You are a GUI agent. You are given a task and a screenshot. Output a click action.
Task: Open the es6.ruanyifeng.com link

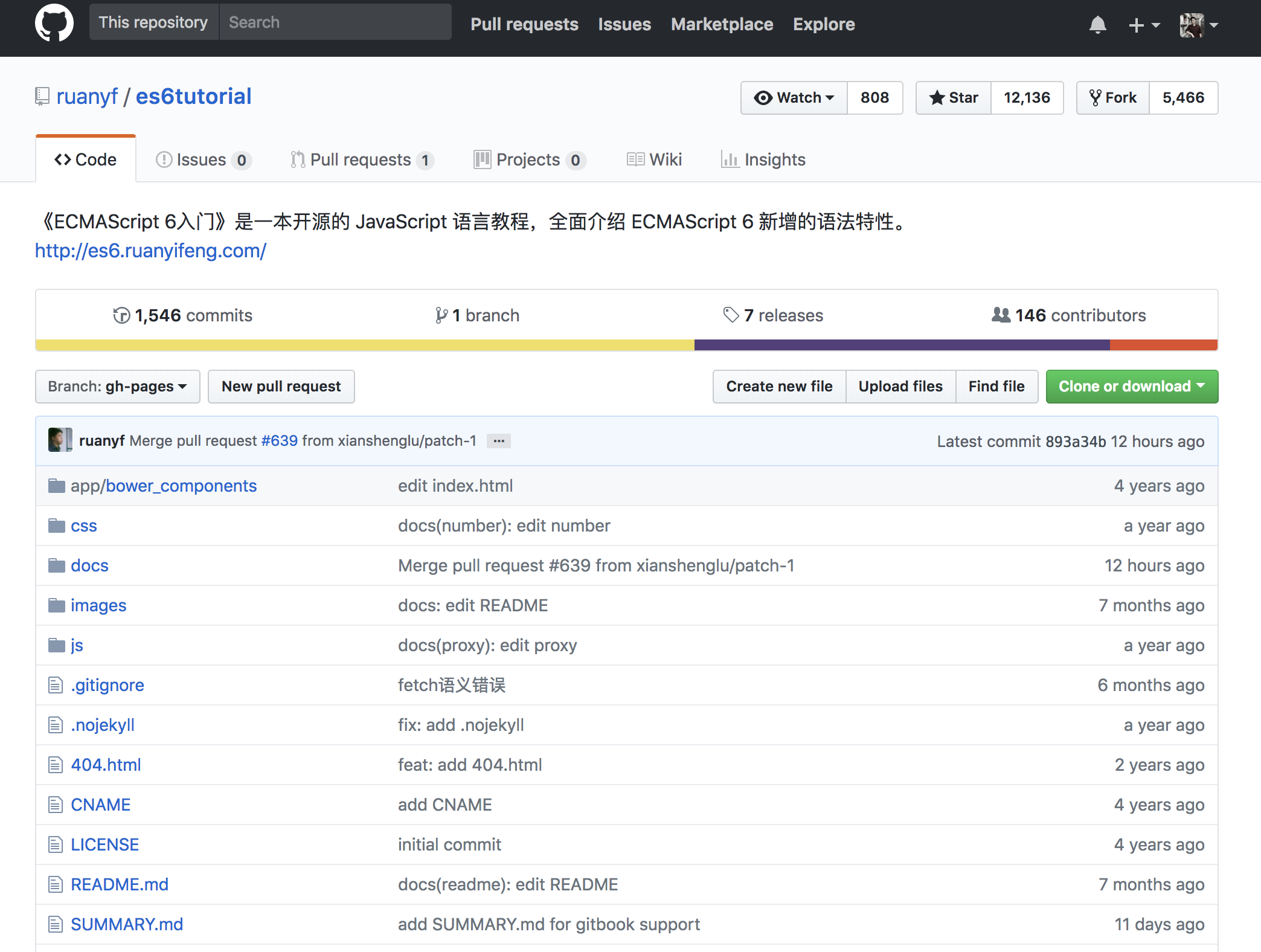click(x=150, y=251)
